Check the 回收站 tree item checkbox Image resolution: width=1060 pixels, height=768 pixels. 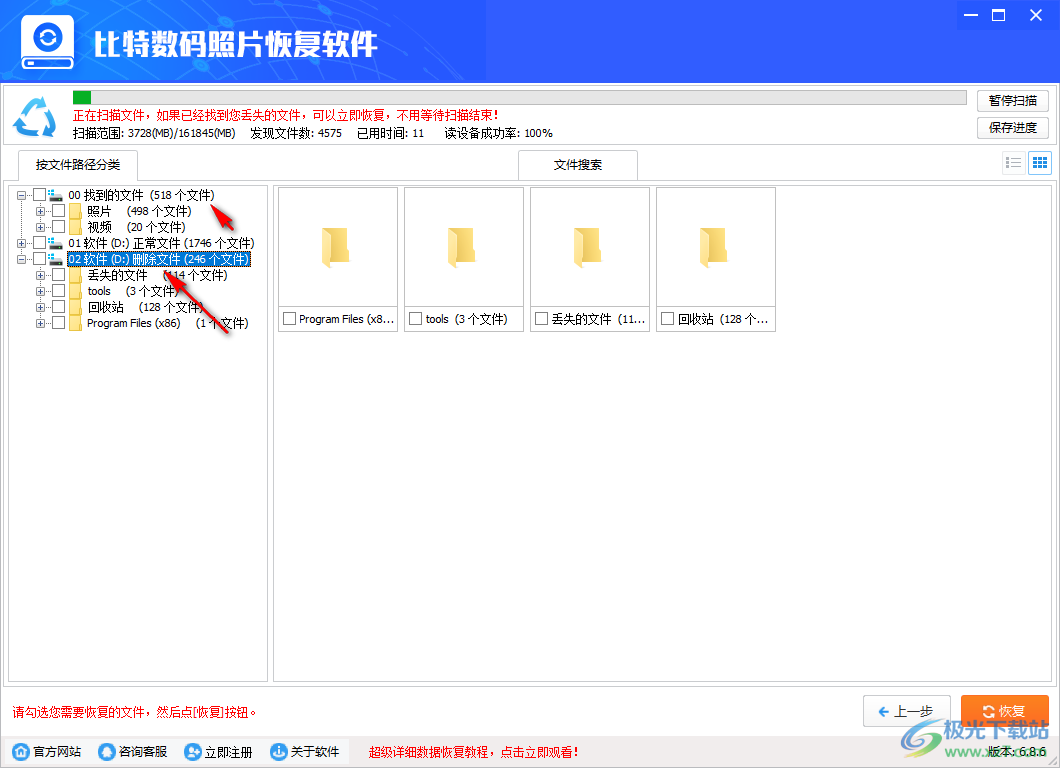pyautogui.click(x=57, y=307)
